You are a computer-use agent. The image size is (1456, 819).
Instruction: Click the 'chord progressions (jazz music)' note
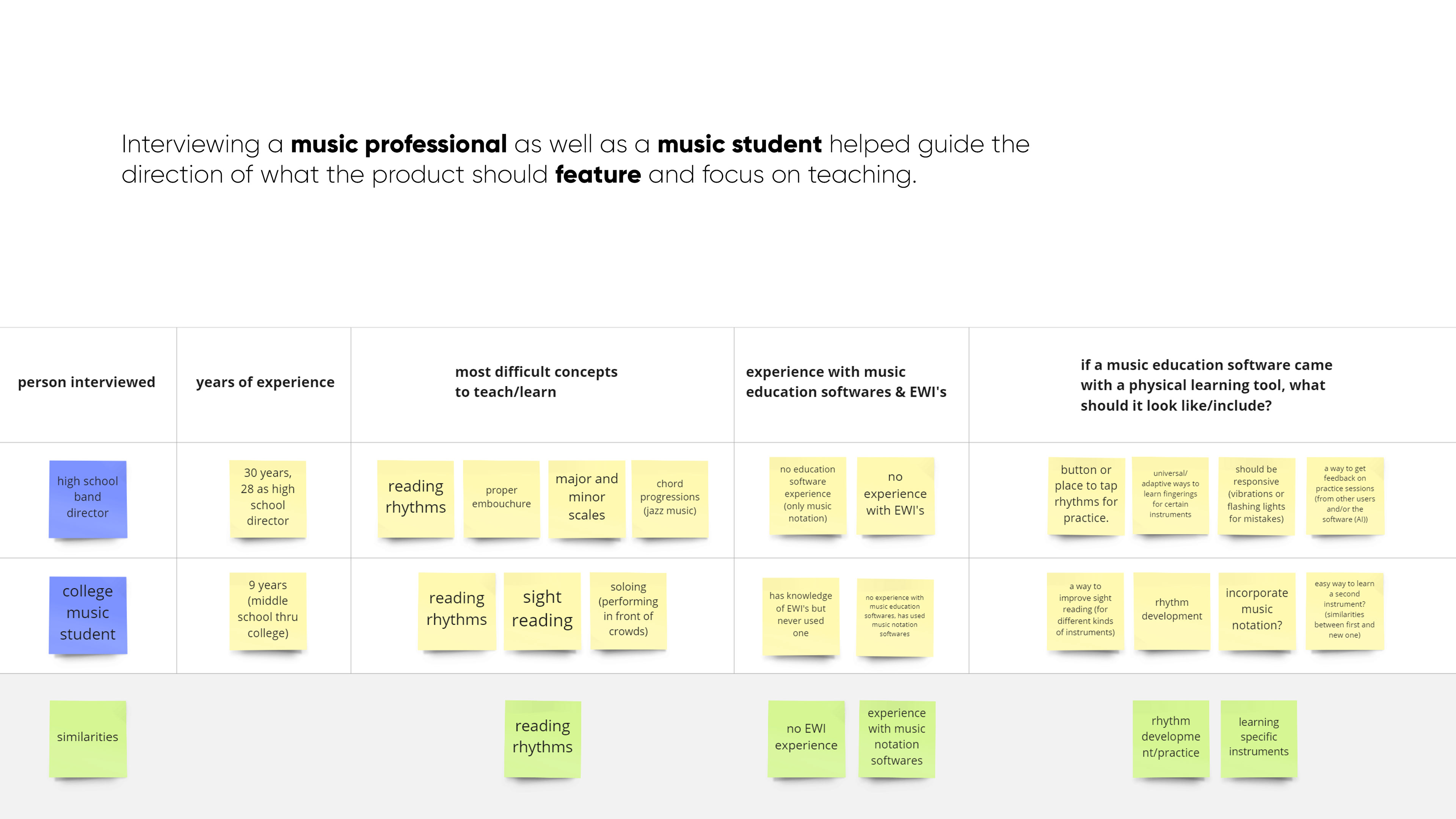670,497
